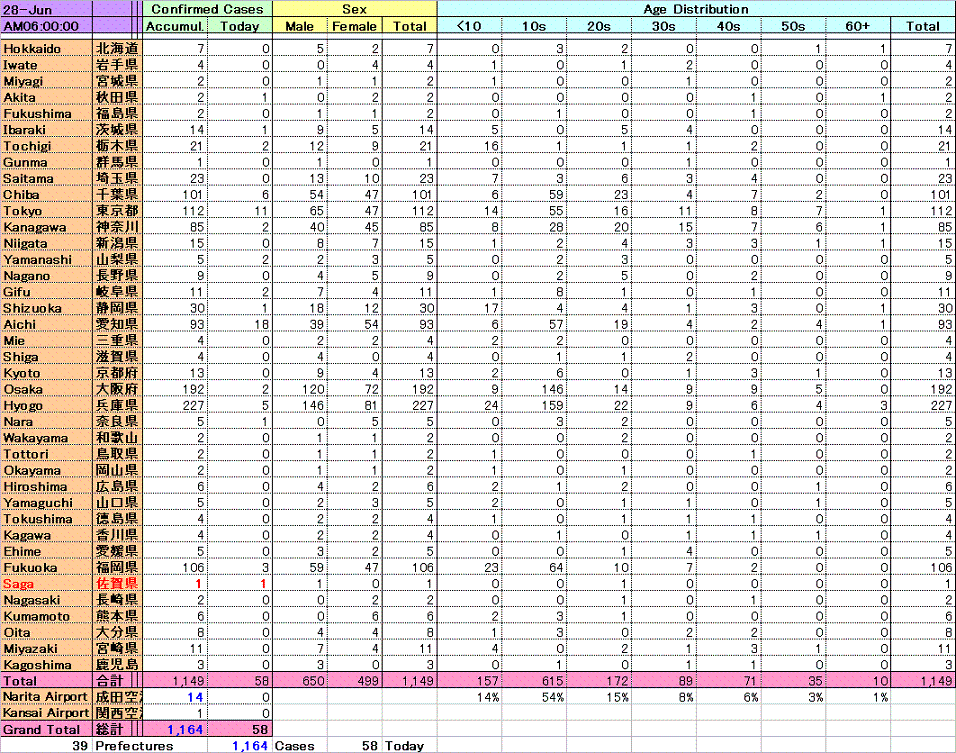Click the <10 age column header
The width and height of the screenshot is (956, 753).
tap(469, 26)
